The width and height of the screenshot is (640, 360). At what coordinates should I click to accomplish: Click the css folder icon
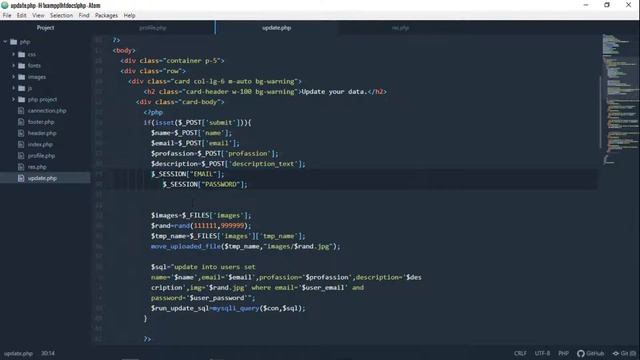[22, 54]
